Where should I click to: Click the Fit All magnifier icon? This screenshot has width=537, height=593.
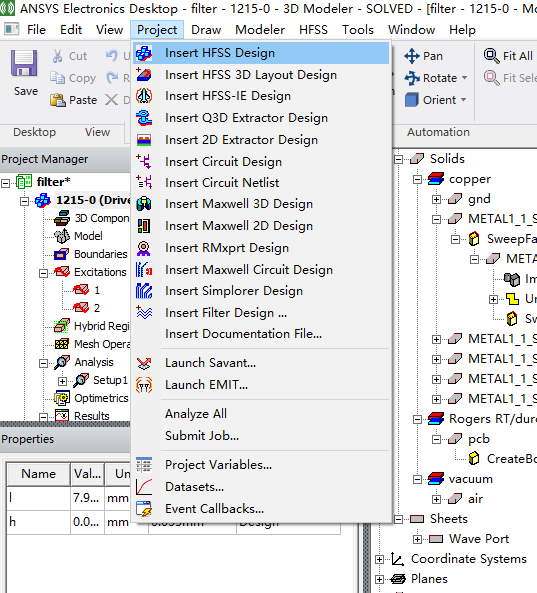(x=491, y=56)
